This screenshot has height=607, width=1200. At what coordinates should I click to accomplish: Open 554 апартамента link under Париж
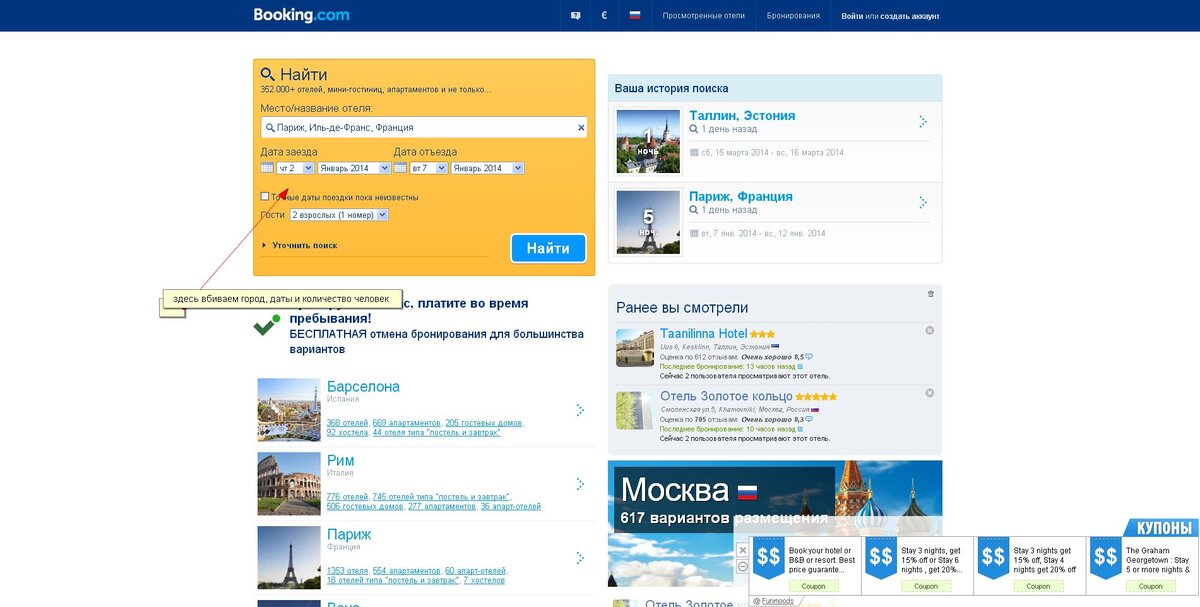tap(406, 571)
